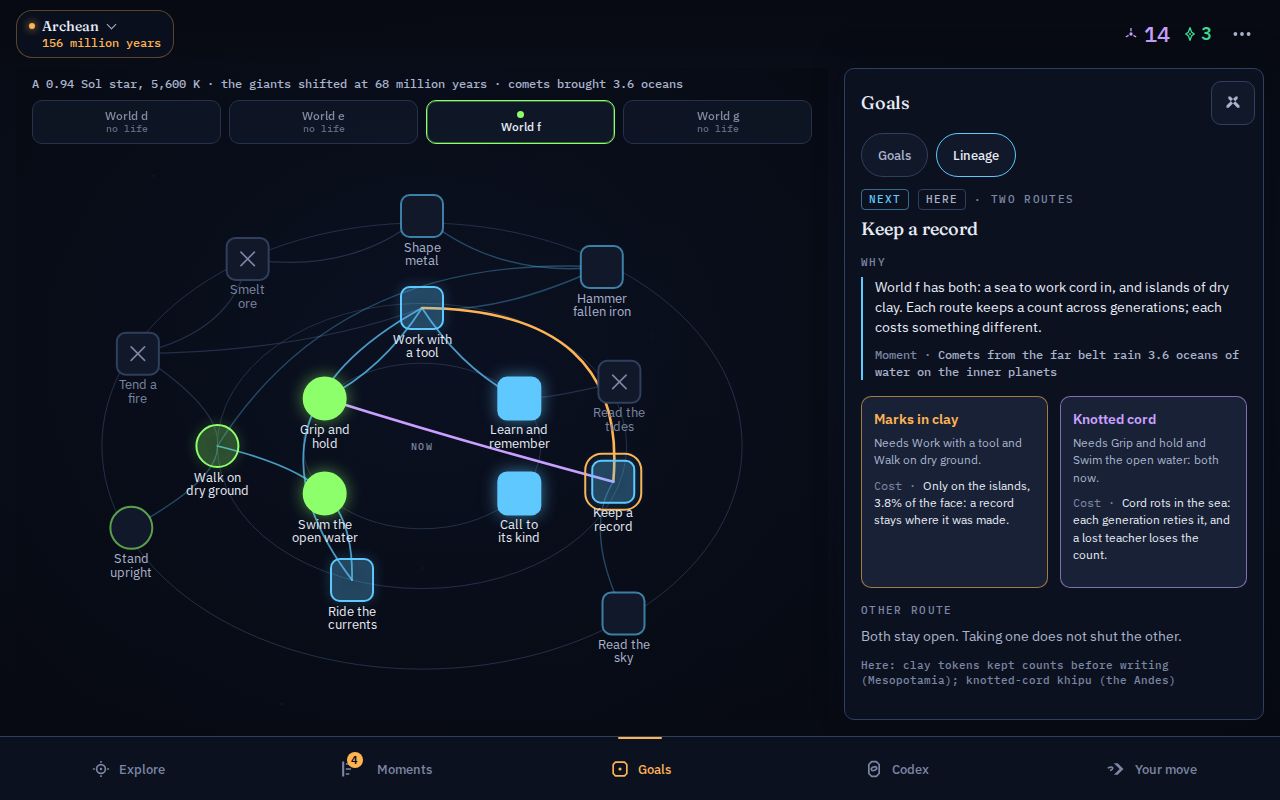Image resolution: width=1280 pixels, height=800 pixels.
Task: Select the Learn and remember node
Action: 519,399
